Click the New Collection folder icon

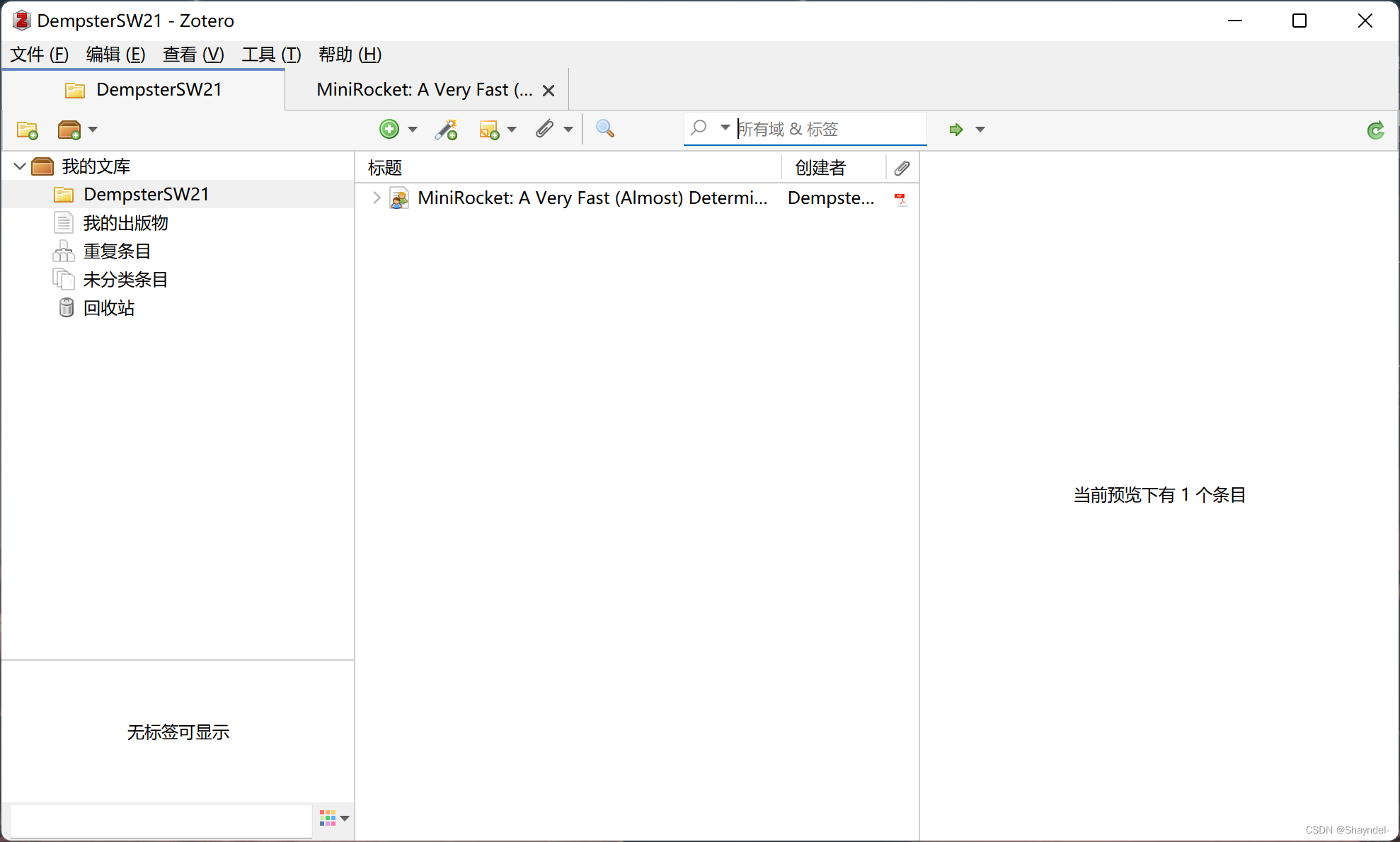(x=28, y=130)
